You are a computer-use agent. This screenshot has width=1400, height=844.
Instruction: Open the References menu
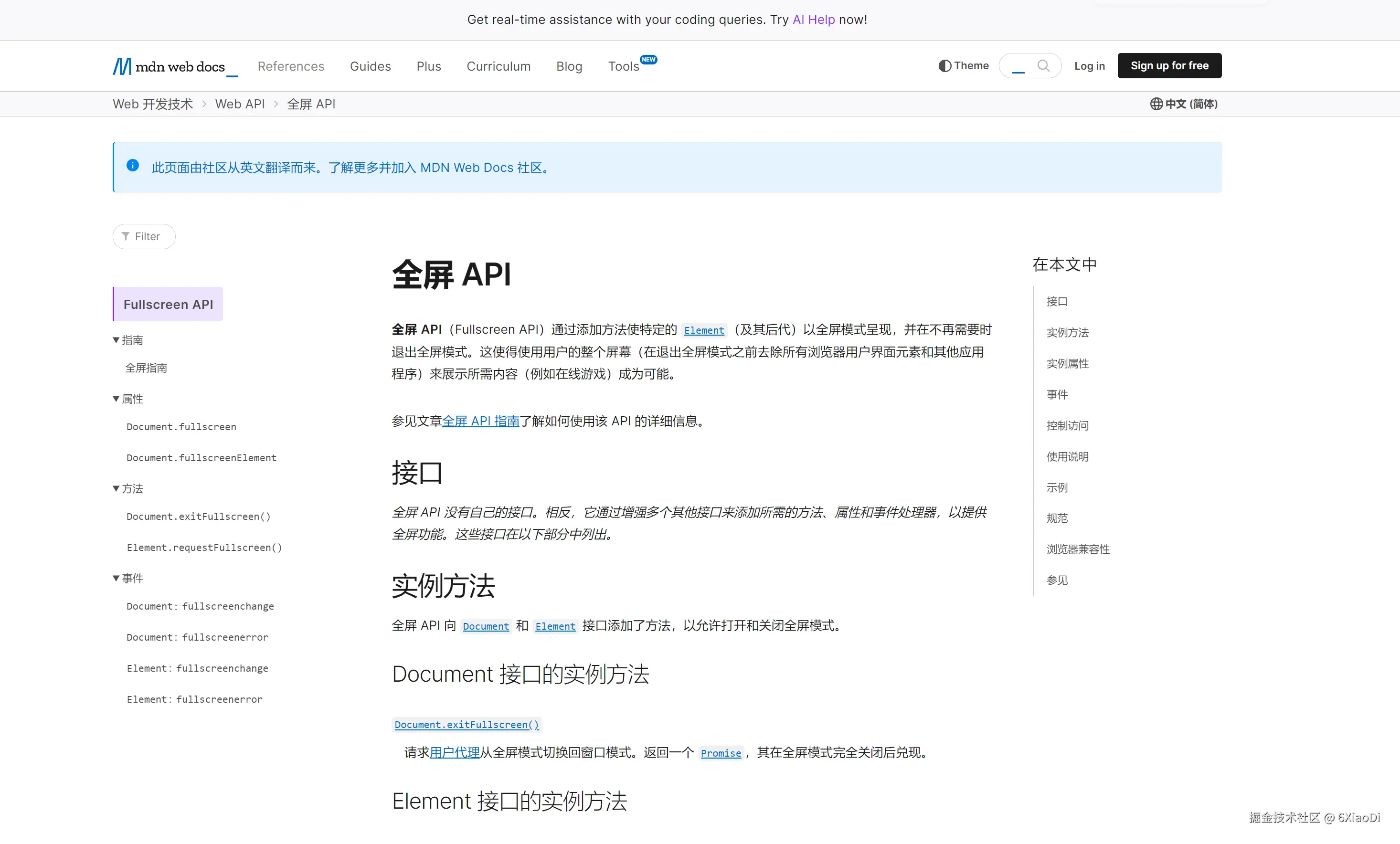[x=291, y=66]
